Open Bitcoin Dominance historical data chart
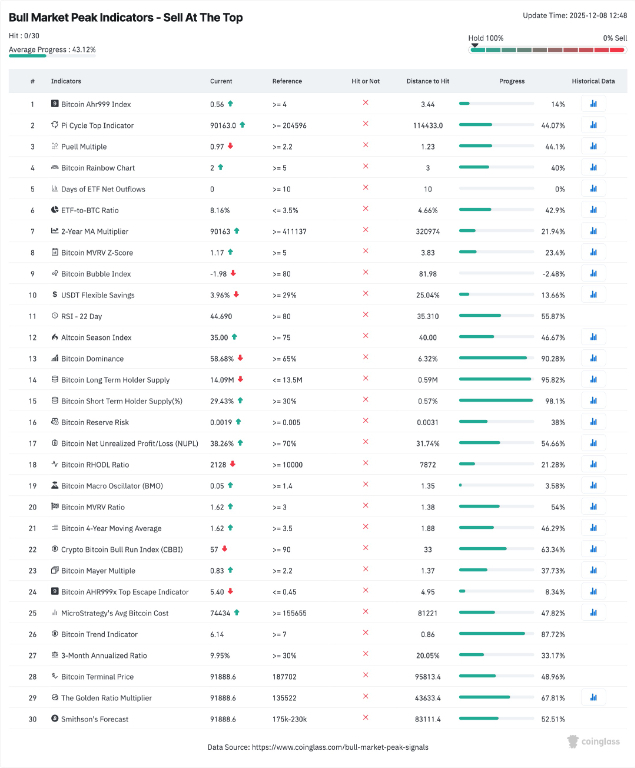The height and width of the screenshot is (768, 635). (593, 358)
